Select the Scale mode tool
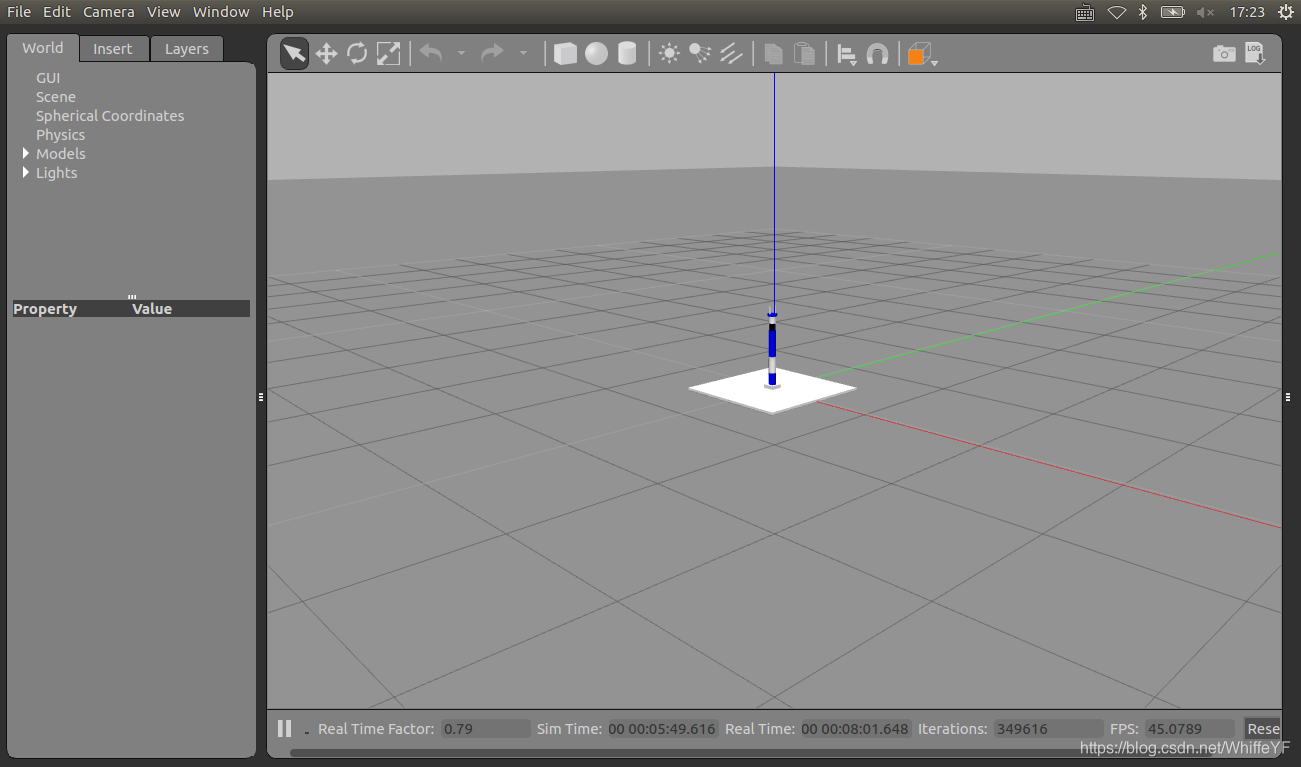This screenshot has width=1301, height=767. tap(388, 53)
